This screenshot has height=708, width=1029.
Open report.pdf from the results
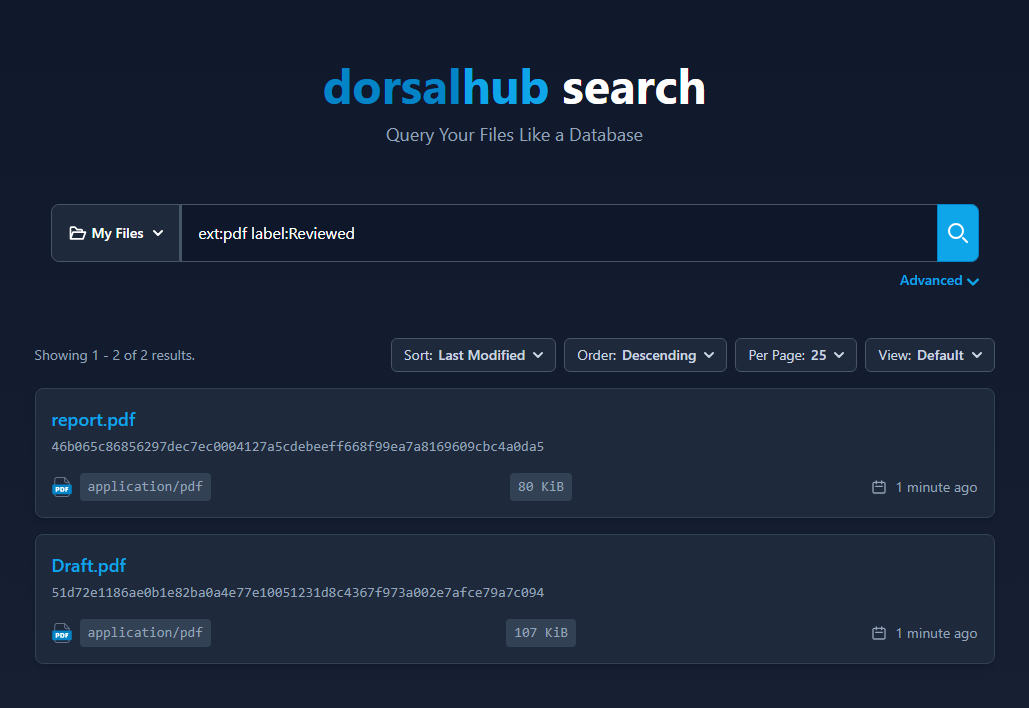[x=93, y=420]
